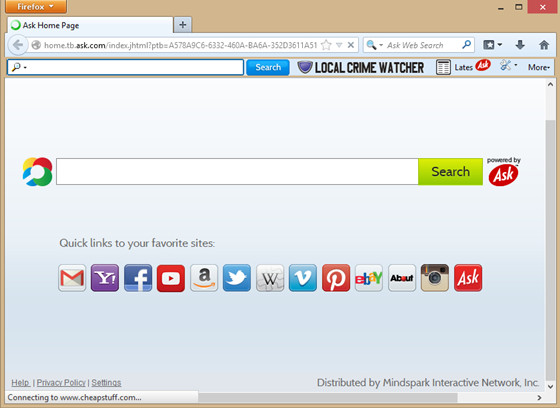Open toolbar search type dropdown magnifier
560x408 pixels.
[19, 67]
